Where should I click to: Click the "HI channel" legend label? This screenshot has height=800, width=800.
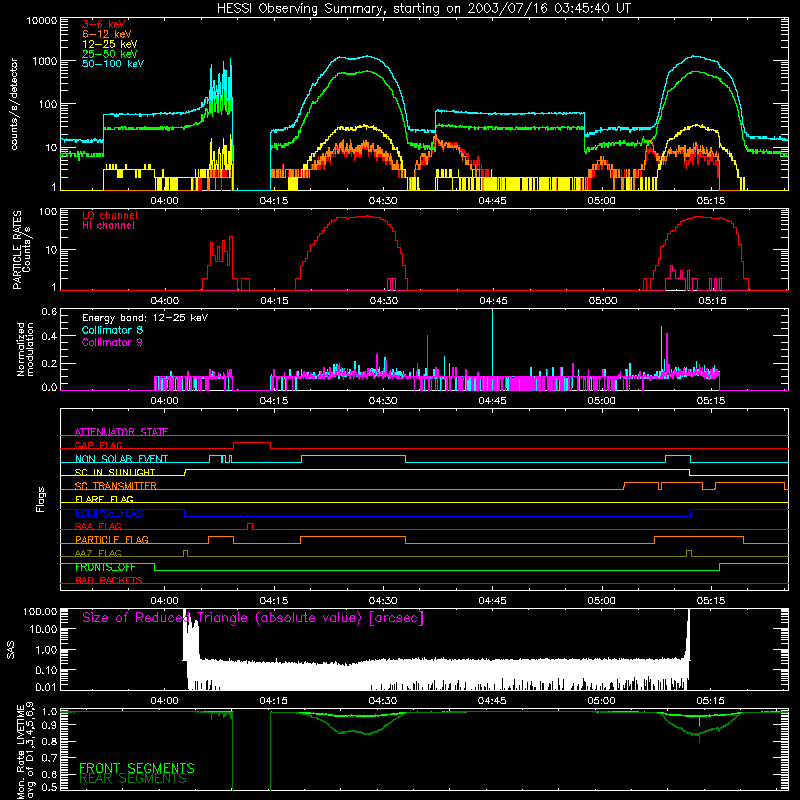[x=108, y=225]
